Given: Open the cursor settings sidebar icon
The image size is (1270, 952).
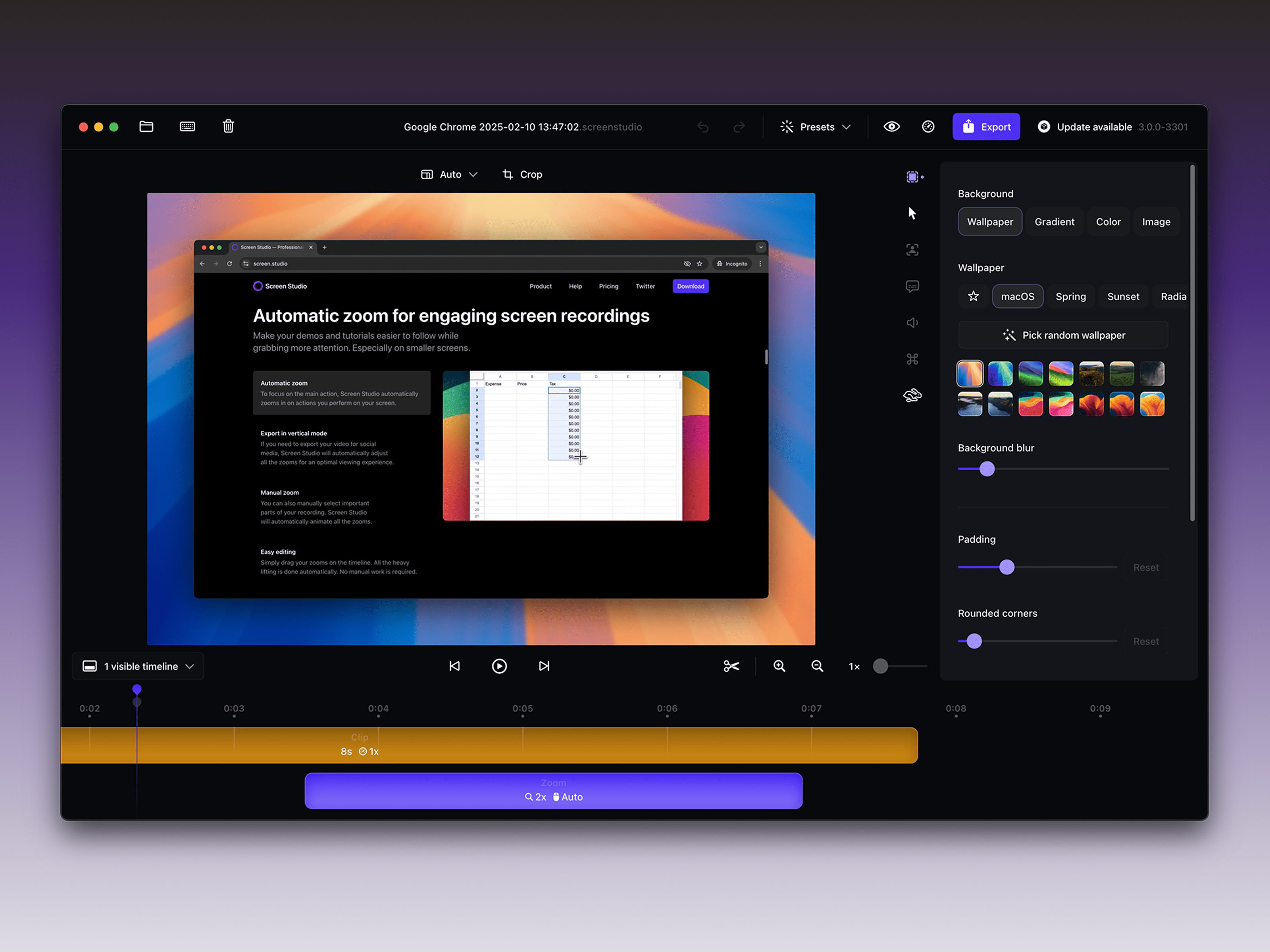Looking at the screenshot, I should [912, 213].
